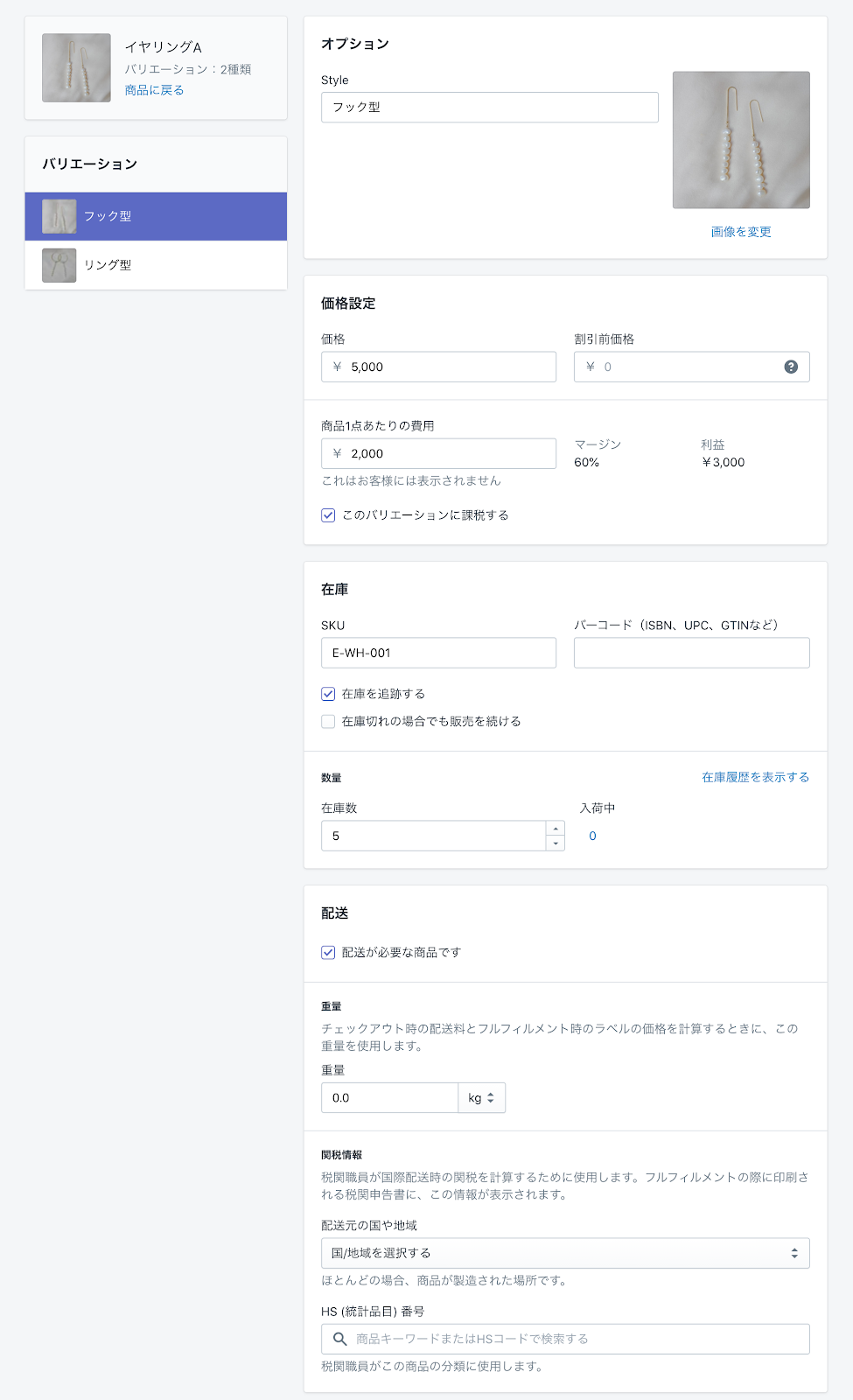Screen dimensions: 853x1400
Task: Select the リング型 variation
Action: click(x=156, y=265)
